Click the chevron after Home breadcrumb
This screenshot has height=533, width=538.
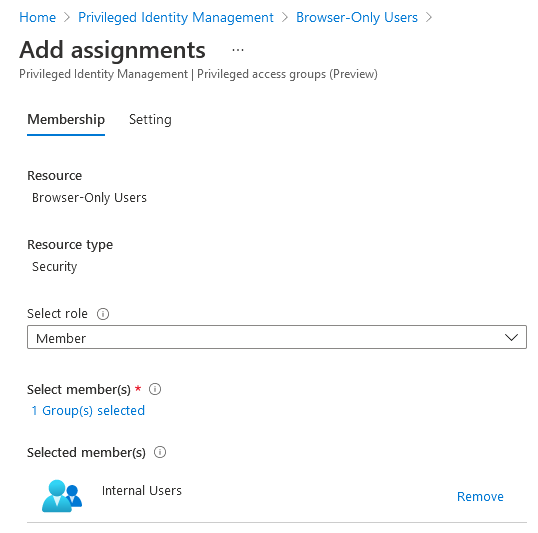(x=67, y=17)
